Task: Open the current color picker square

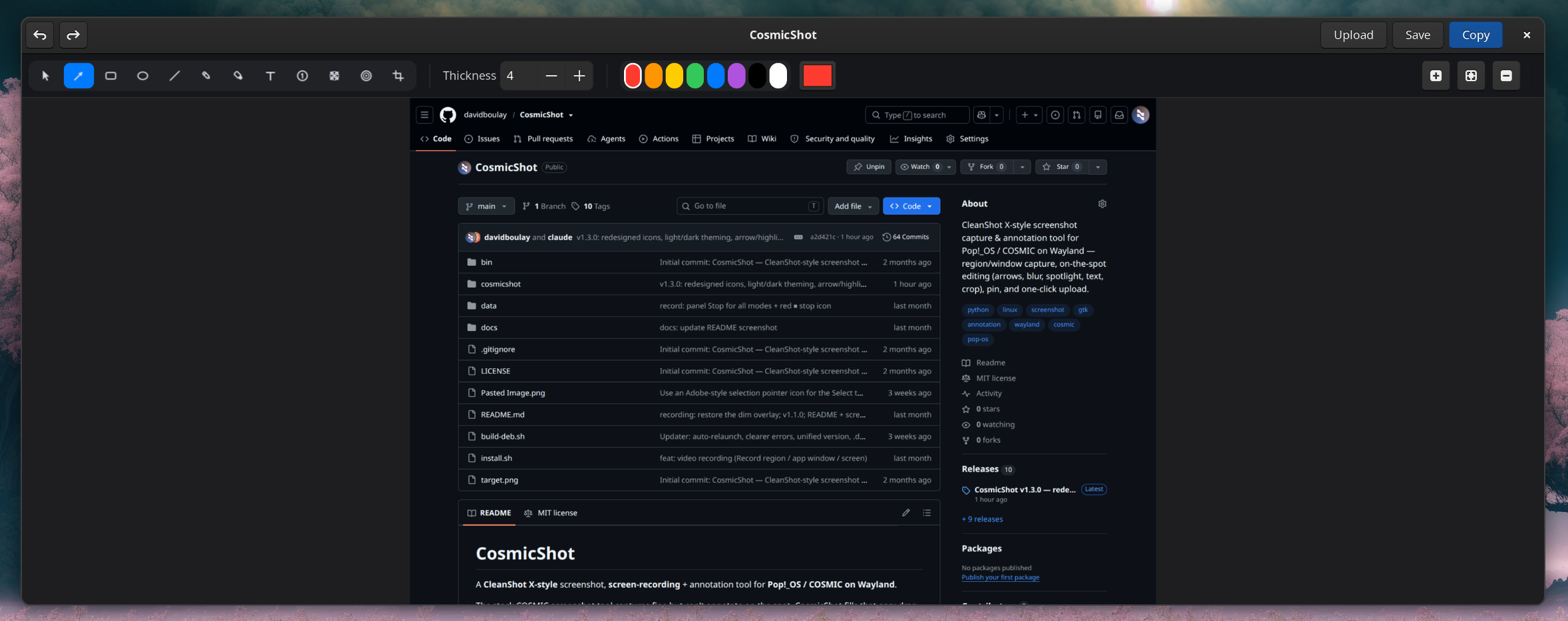Action: (x=817, y=76)
